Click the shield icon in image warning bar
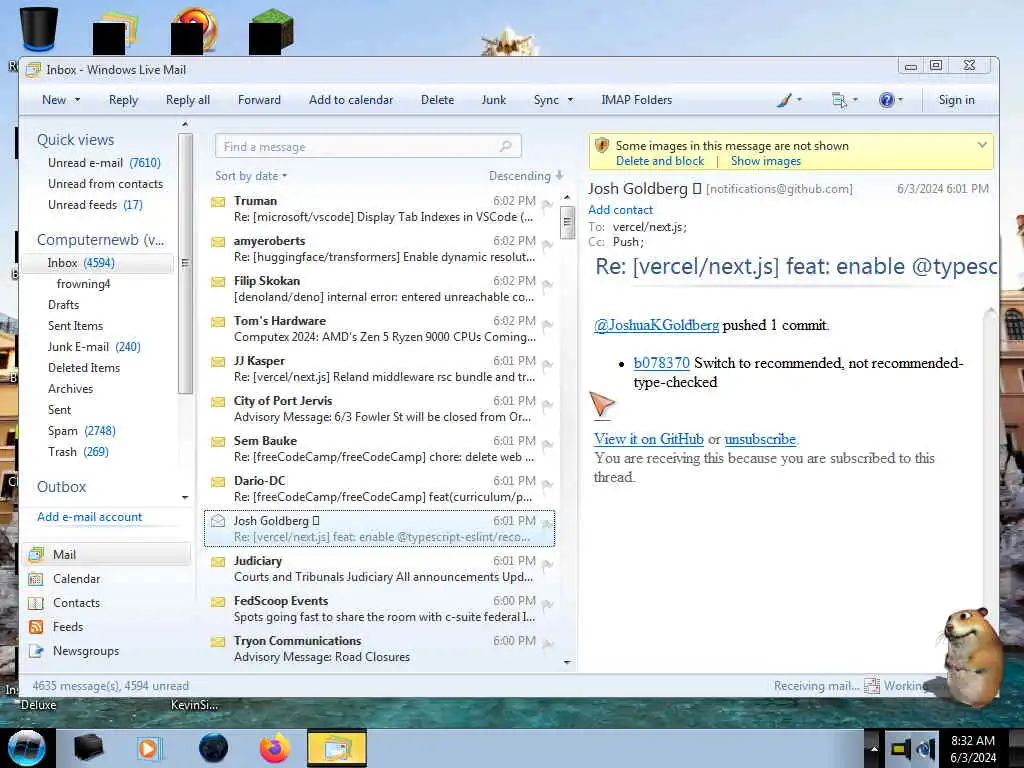This screenshot has height=768, width=1024. pos(602,146)
